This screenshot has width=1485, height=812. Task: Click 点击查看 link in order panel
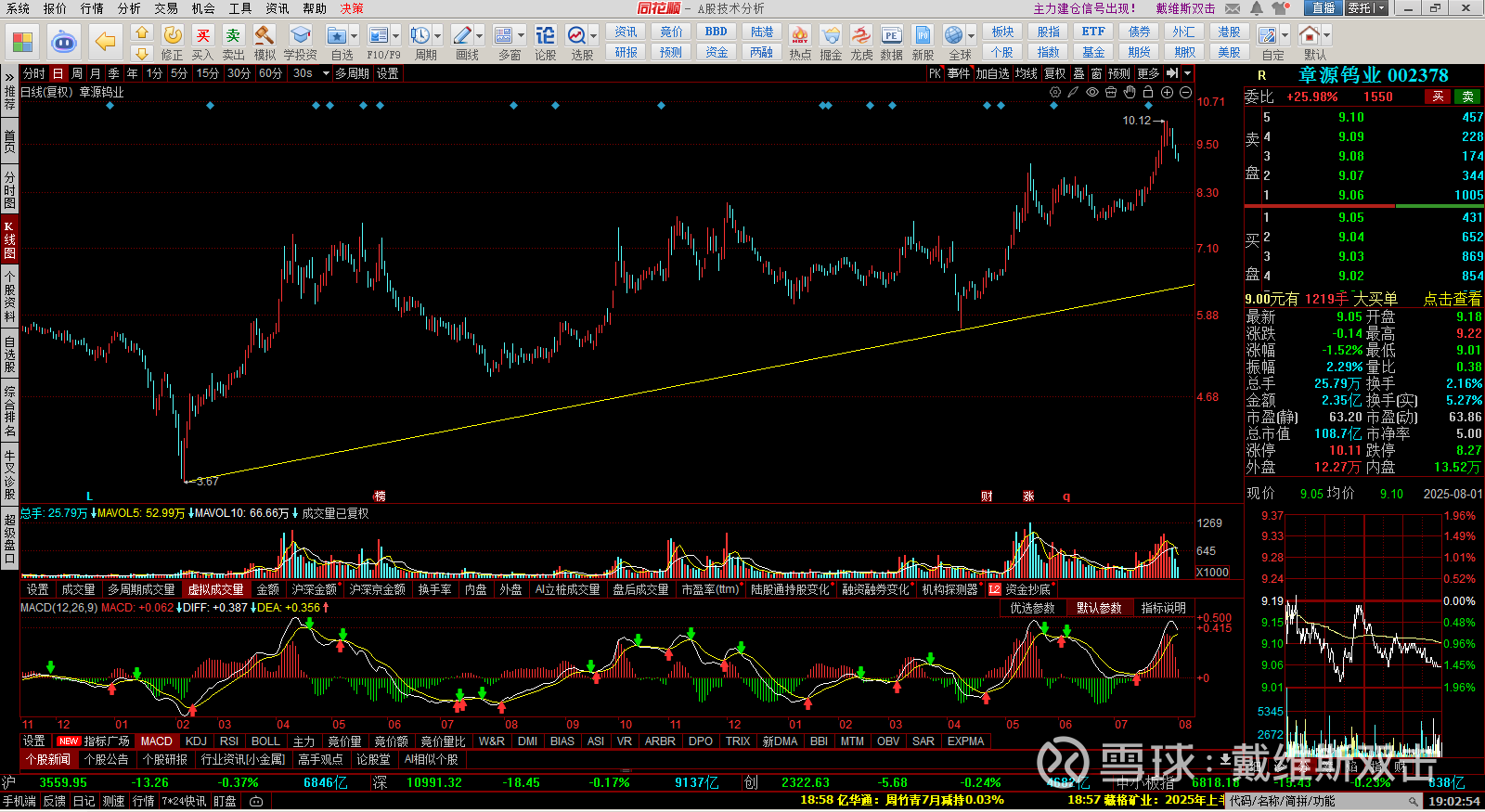point(1453,299)
